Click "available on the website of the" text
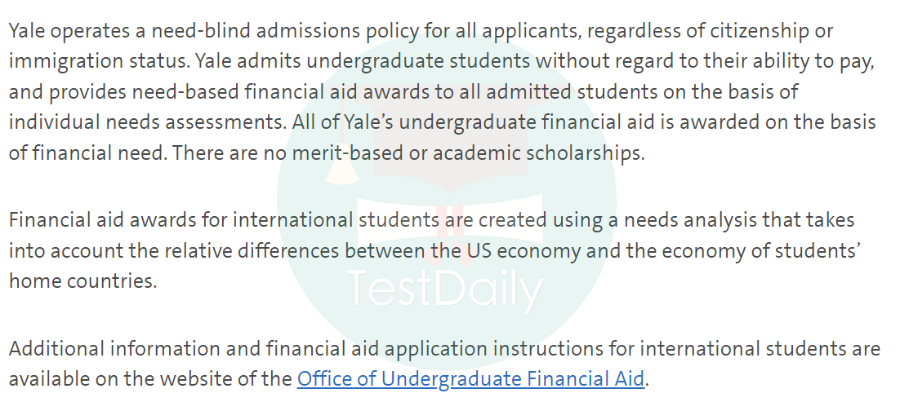The width and height of the screenshot is (900, 402). (150, 379)
